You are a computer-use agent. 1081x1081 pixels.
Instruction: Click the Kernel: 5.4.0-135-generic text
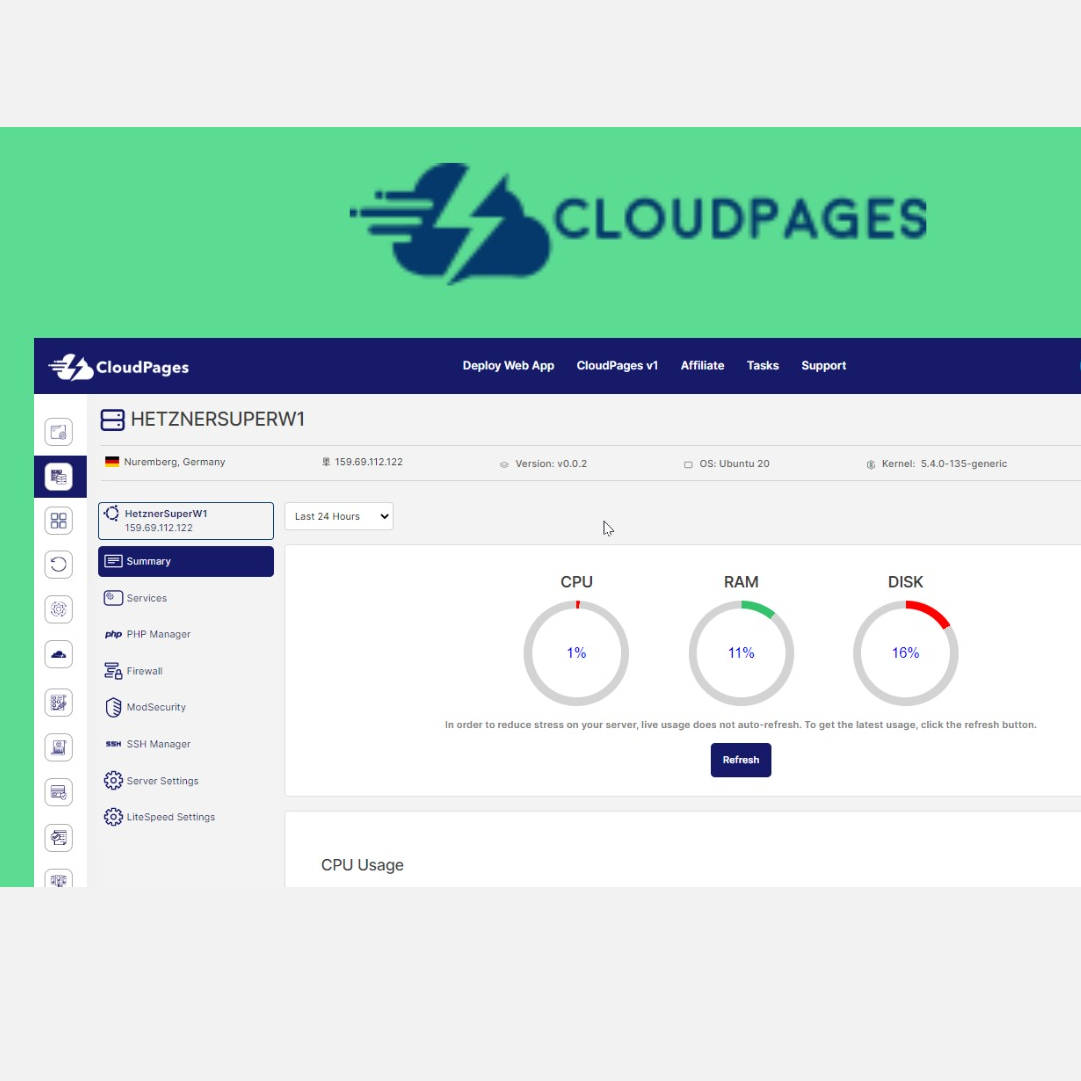coord(944,464)
